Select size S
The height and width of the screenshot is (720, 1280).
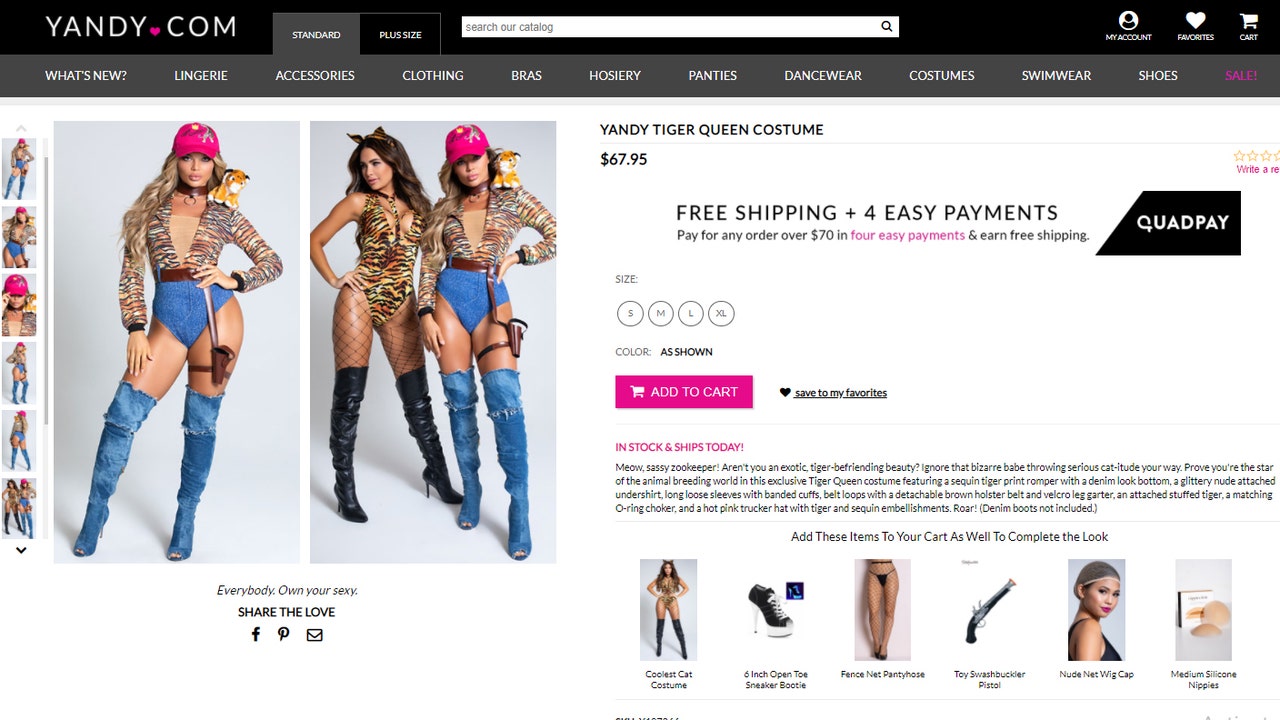click(630, 313)
